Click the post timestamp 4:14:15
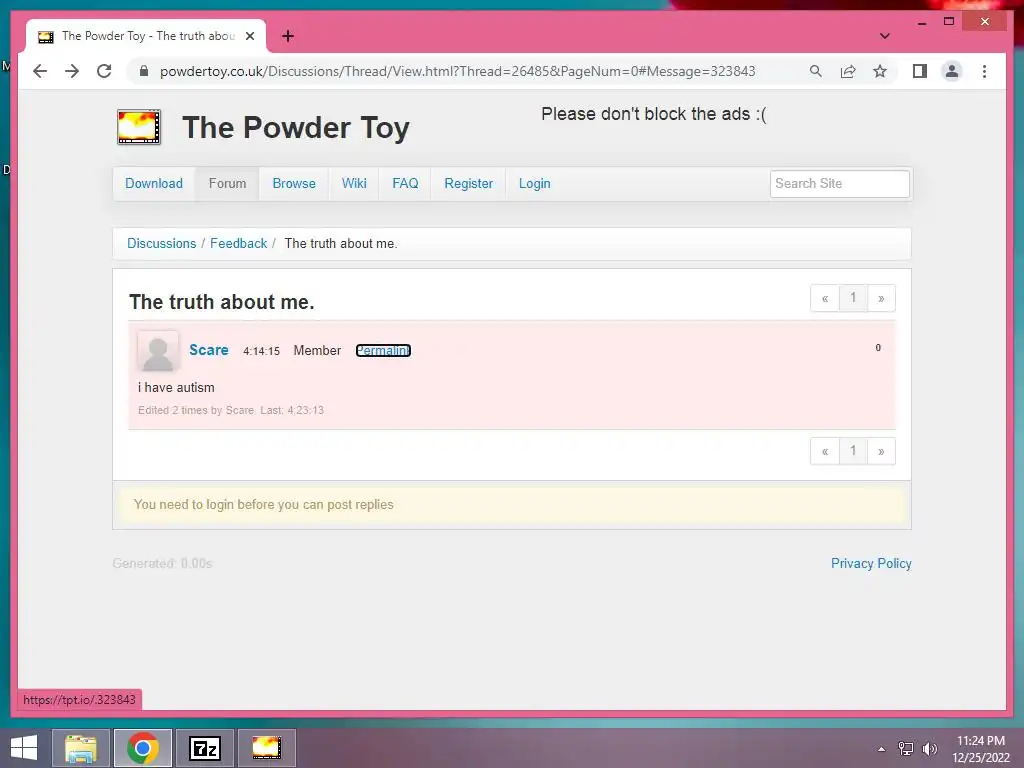The width and height of the screenshot is (1024, 768). point(261,351)
